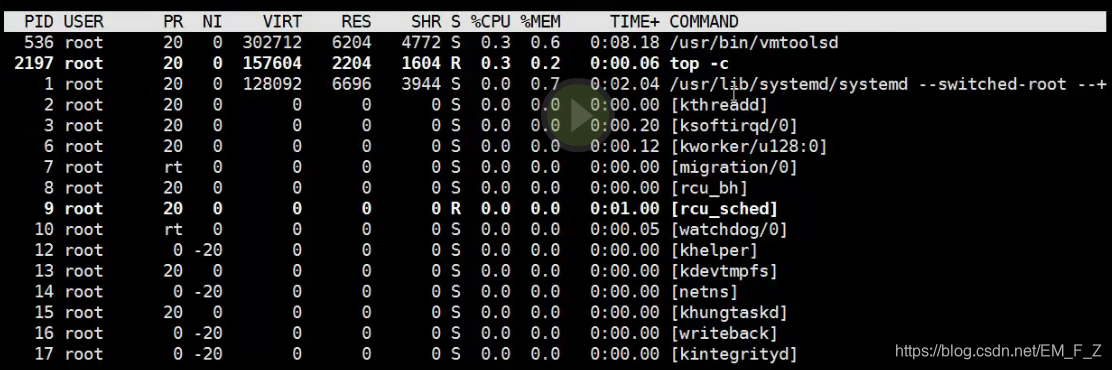Click the VIRT column header
This screenshot has width=1112, height=370.
pyautogui.click(x=282, y=22)
